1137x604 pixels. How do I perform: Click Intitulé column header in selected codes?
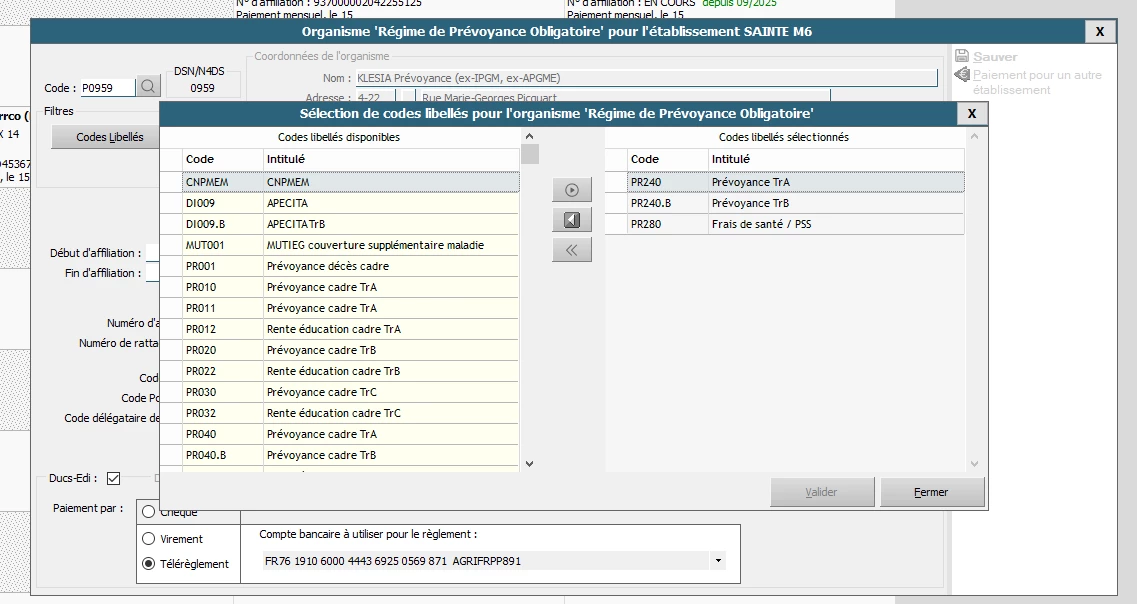pyautogui.click(x=837, y=160)
